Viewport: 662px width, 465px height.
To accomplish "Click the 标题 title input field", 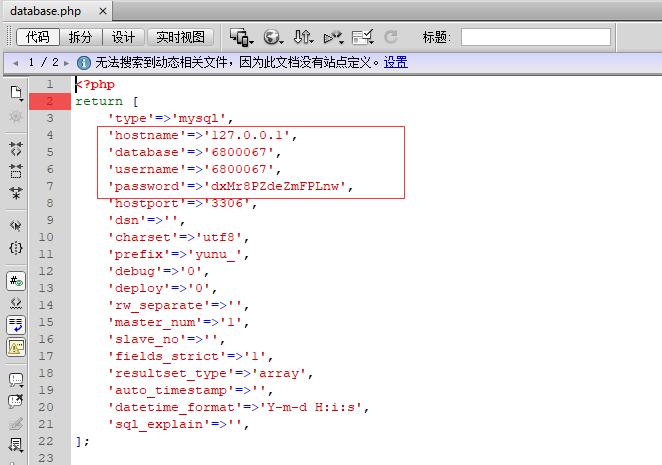I will (536, 37).
